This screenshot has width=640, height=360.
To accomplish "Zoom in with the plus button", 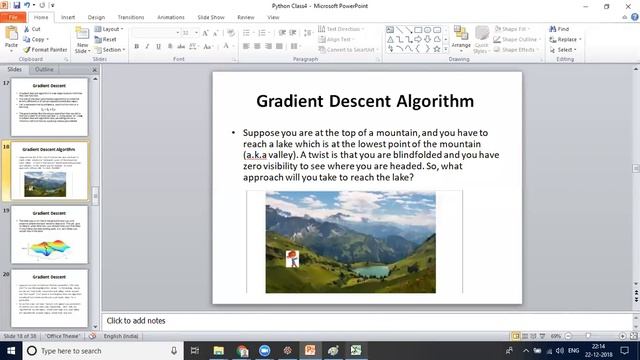I will pyautogui.click(x=622, y=336).
